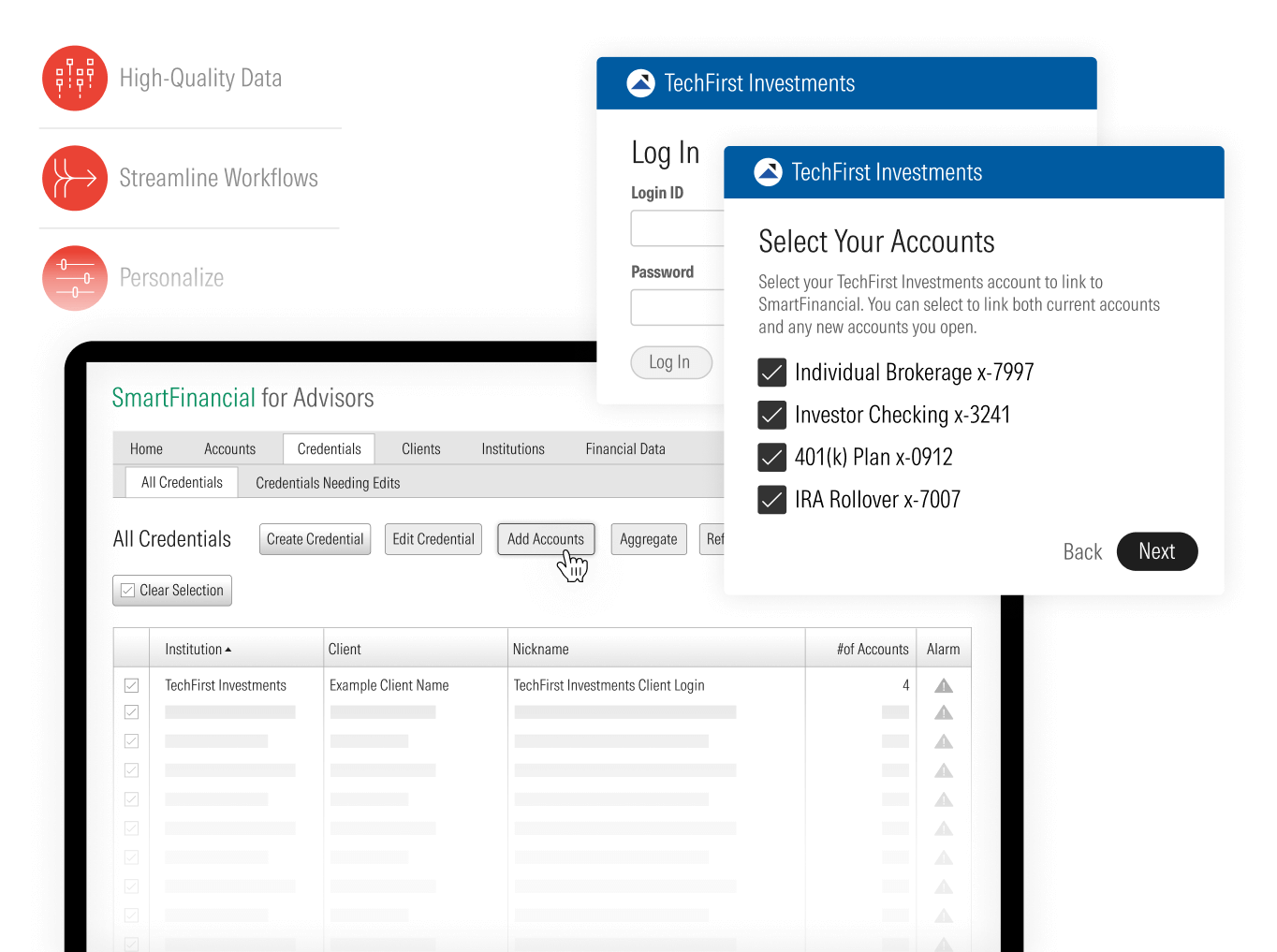
Task: Uncheck Individual Brokerage x-7997 account
Action: point(771,373)
